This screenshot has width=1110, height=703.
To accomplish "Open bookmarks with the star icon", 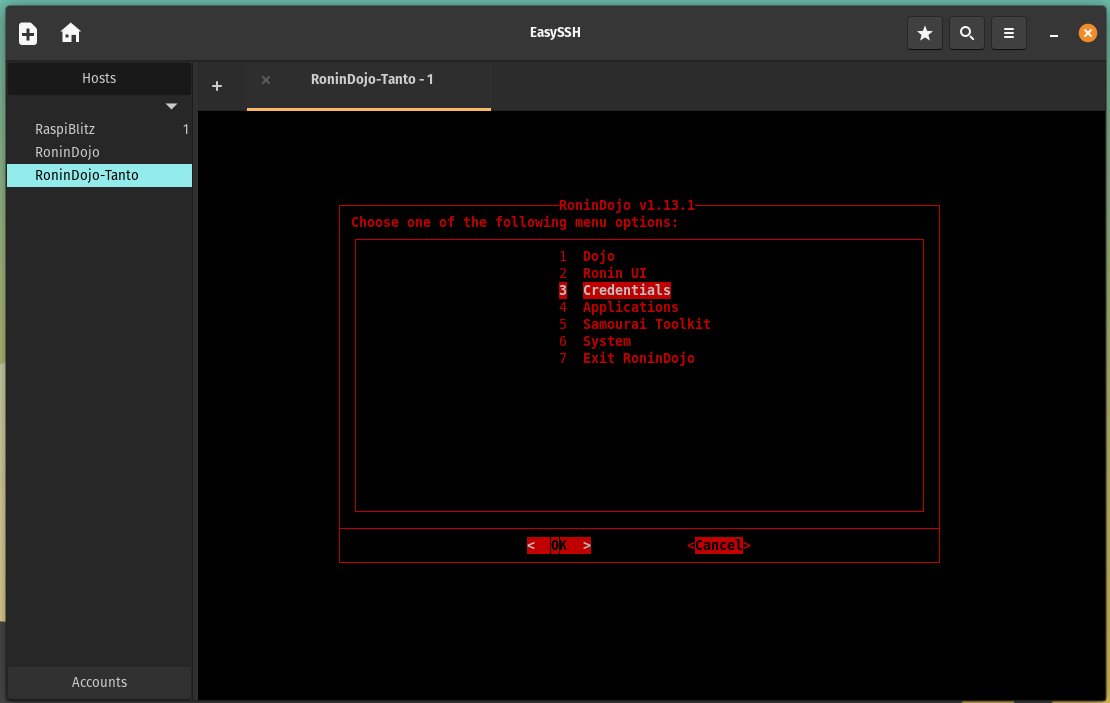I will point(925,33).
